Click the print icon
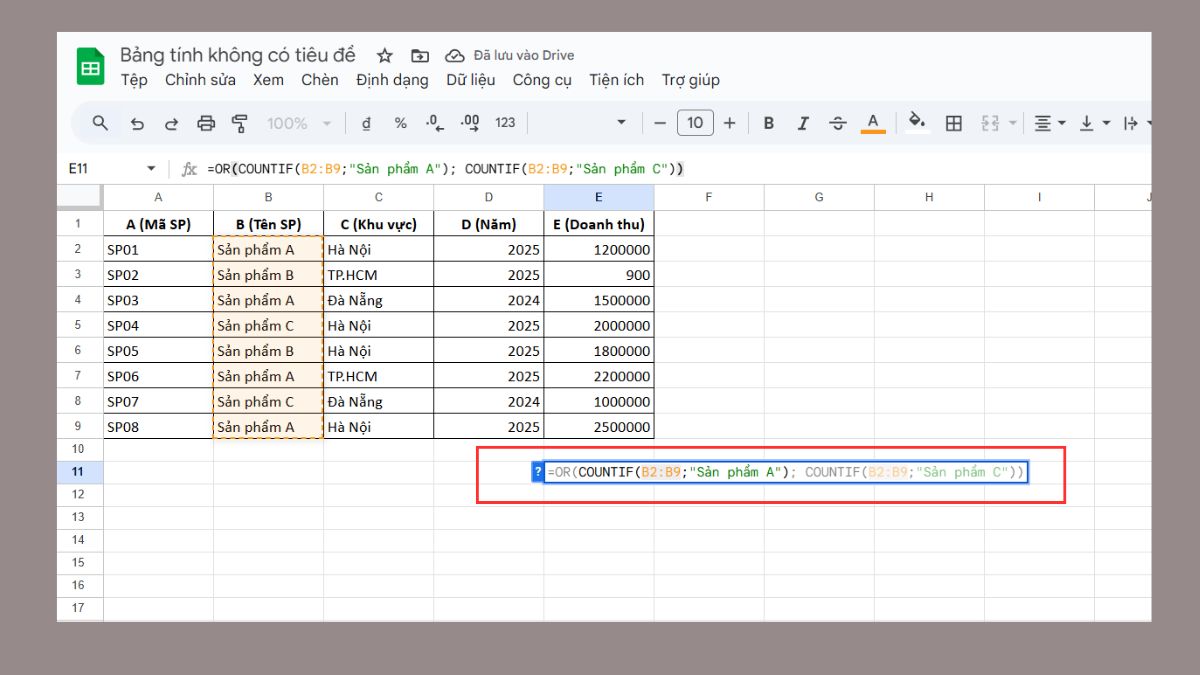The width and height of the screenshot is (1200, 675). 206,123
